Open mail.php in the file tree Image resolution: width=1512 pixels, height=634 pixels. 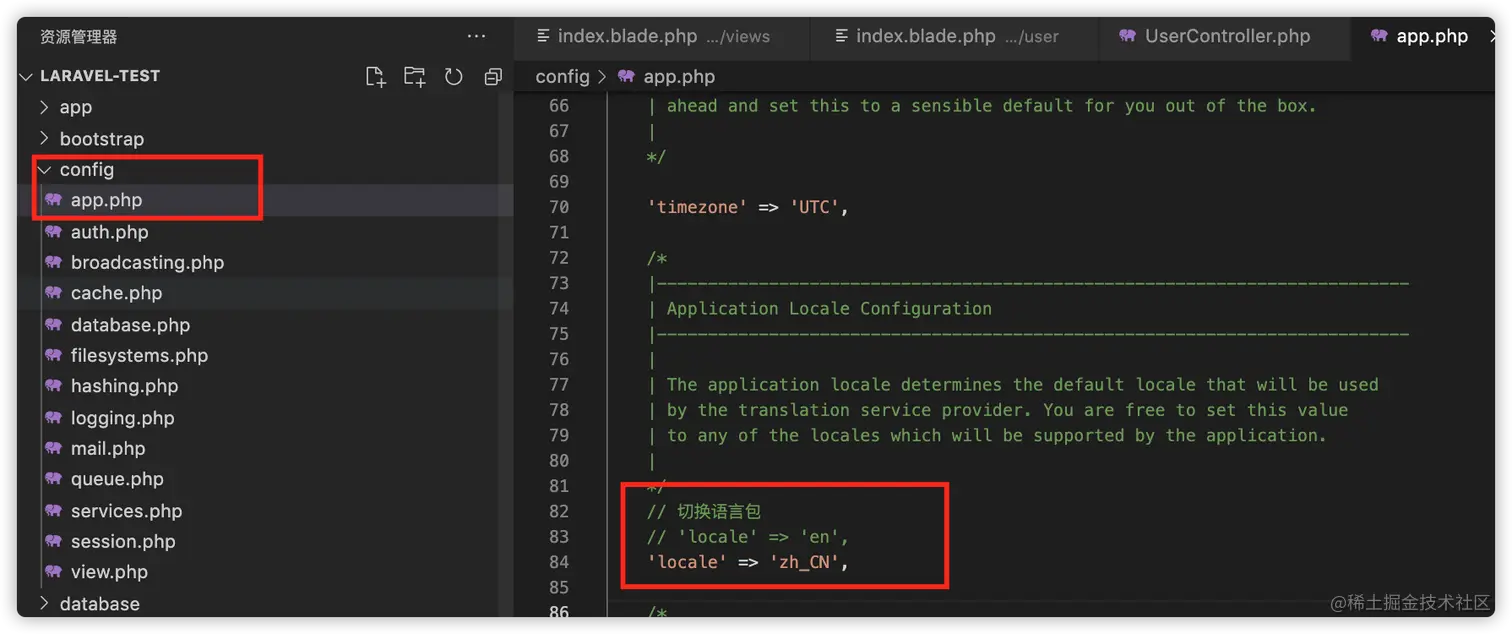[108, 448]
